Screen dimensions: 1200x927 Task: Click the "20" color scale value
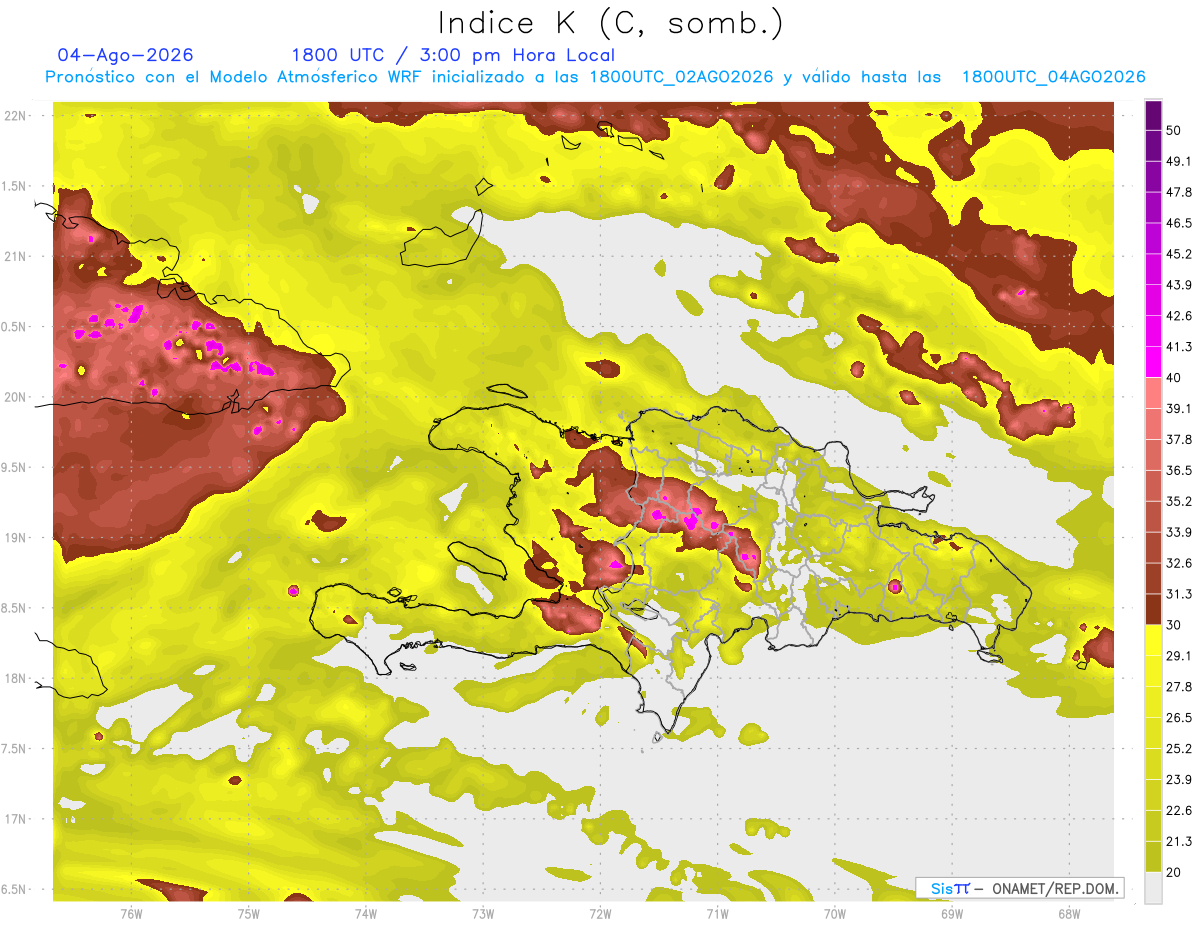click(1174, 873)
